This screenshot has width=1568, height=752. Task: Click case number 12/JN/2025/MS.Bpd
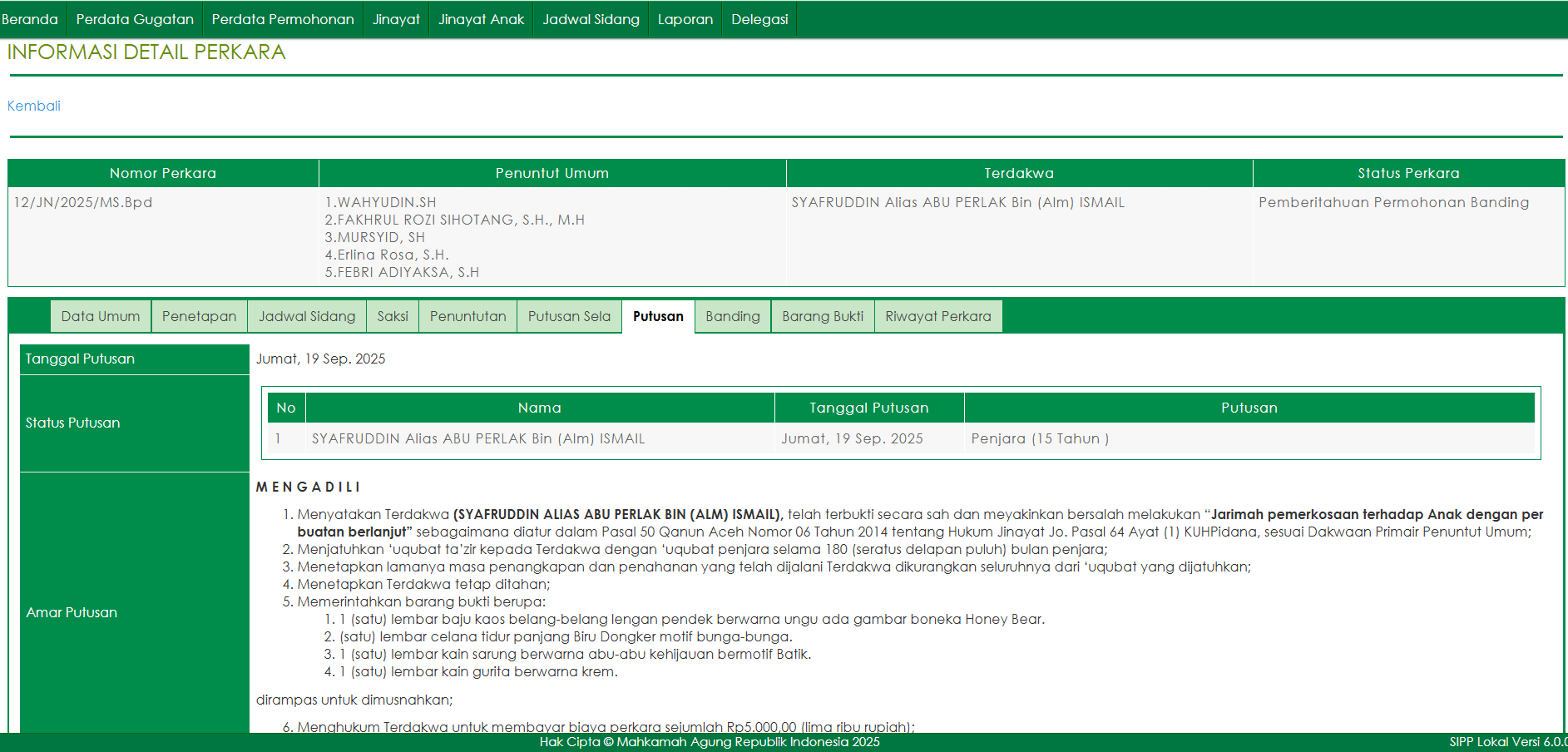pos(83,202)
